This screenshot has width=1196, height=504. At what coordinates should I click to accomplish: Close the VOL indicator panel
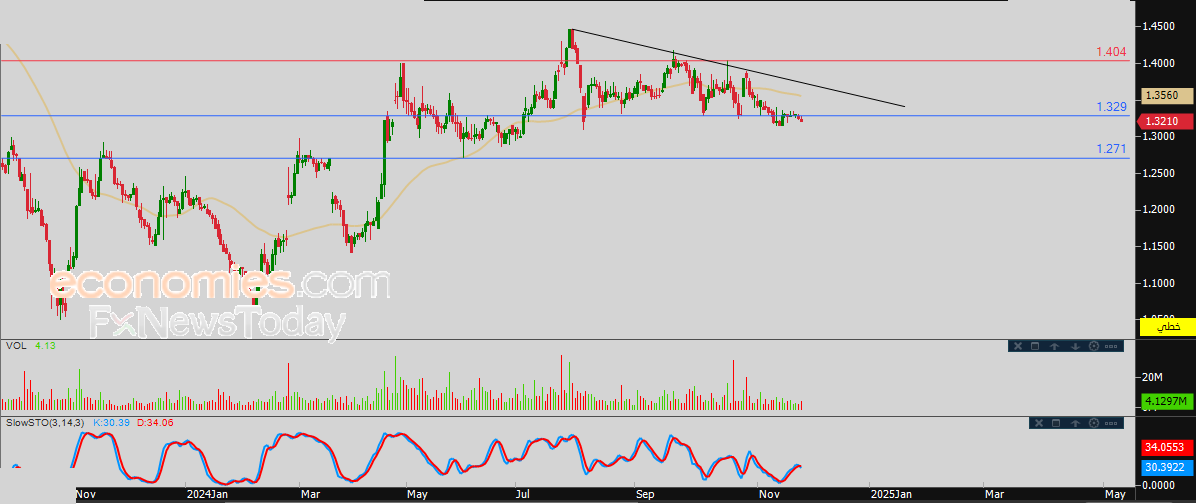[x=1018, y=346]
